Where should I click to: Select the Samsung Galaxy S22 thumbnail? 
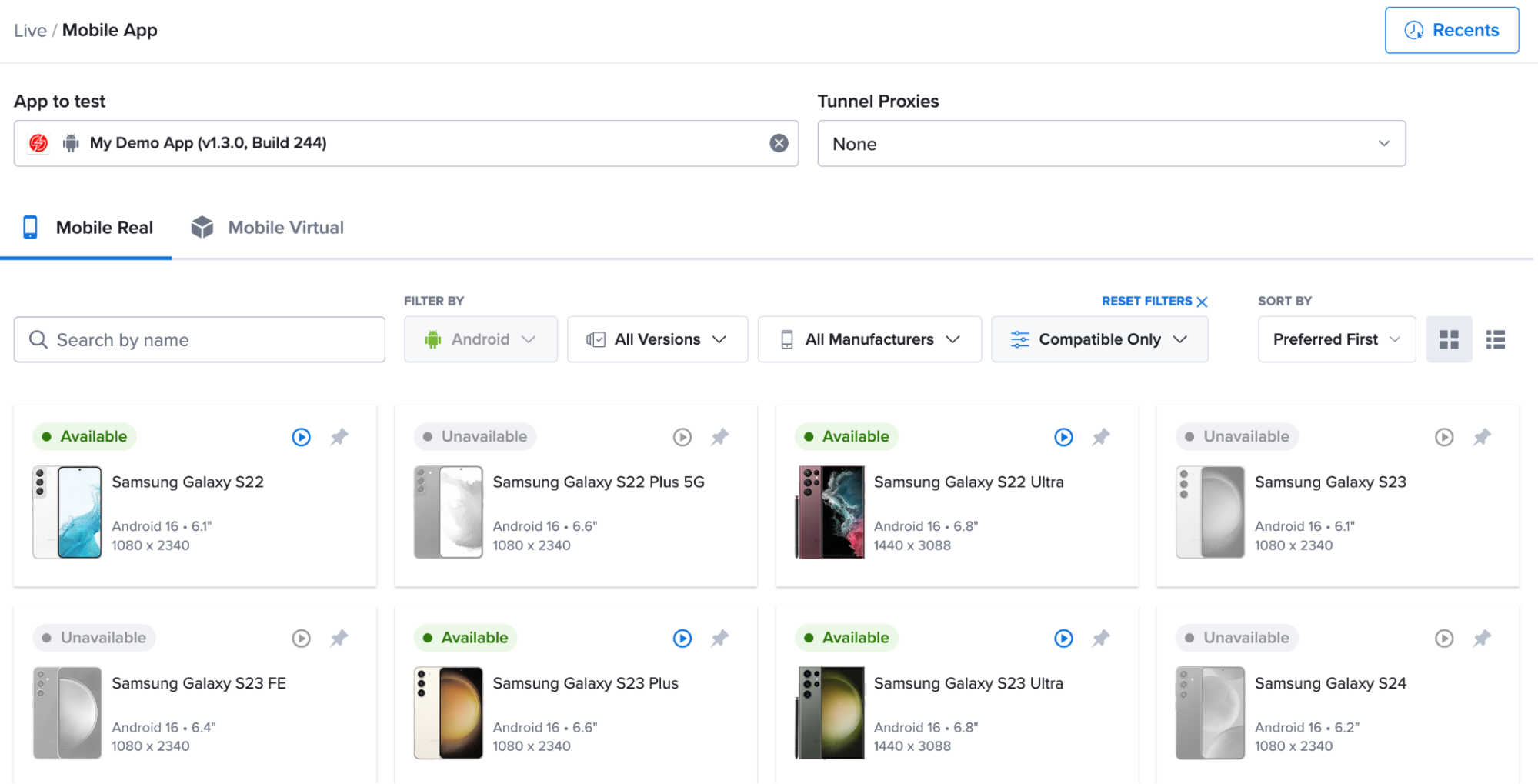tap(68, 512)
